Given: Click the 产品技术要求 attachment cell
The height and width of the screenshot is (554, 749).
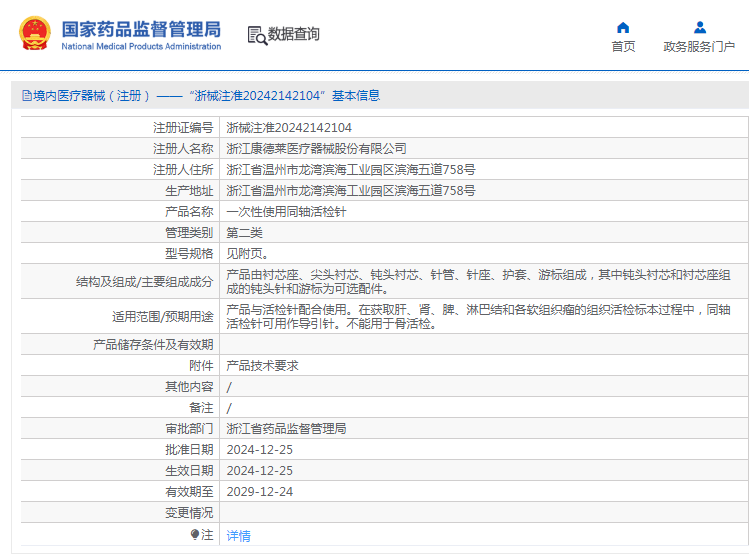Looking at the screenshot, I should coord(262,366).
